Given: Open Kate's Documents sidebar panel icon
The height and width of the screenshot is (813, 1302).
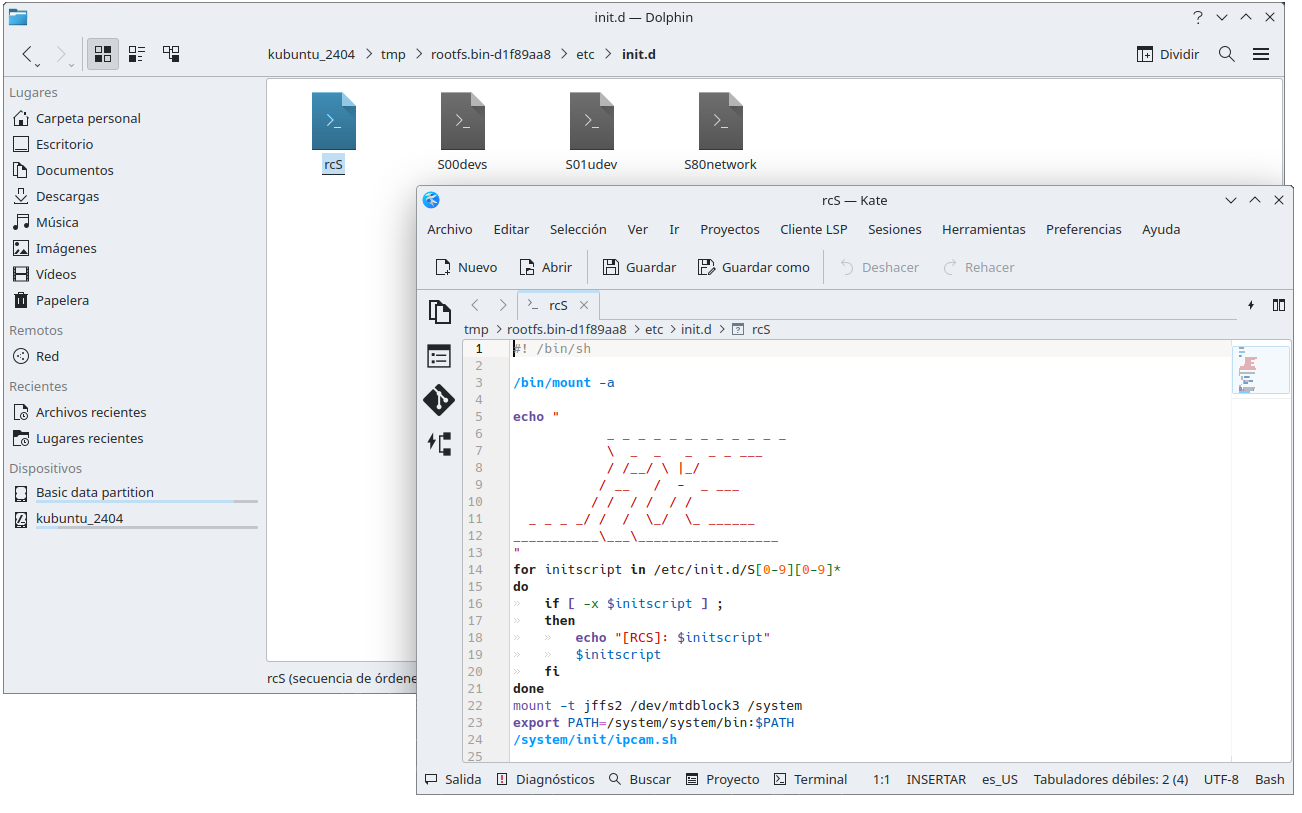Looking at the screenshot, I should (439, 311).
